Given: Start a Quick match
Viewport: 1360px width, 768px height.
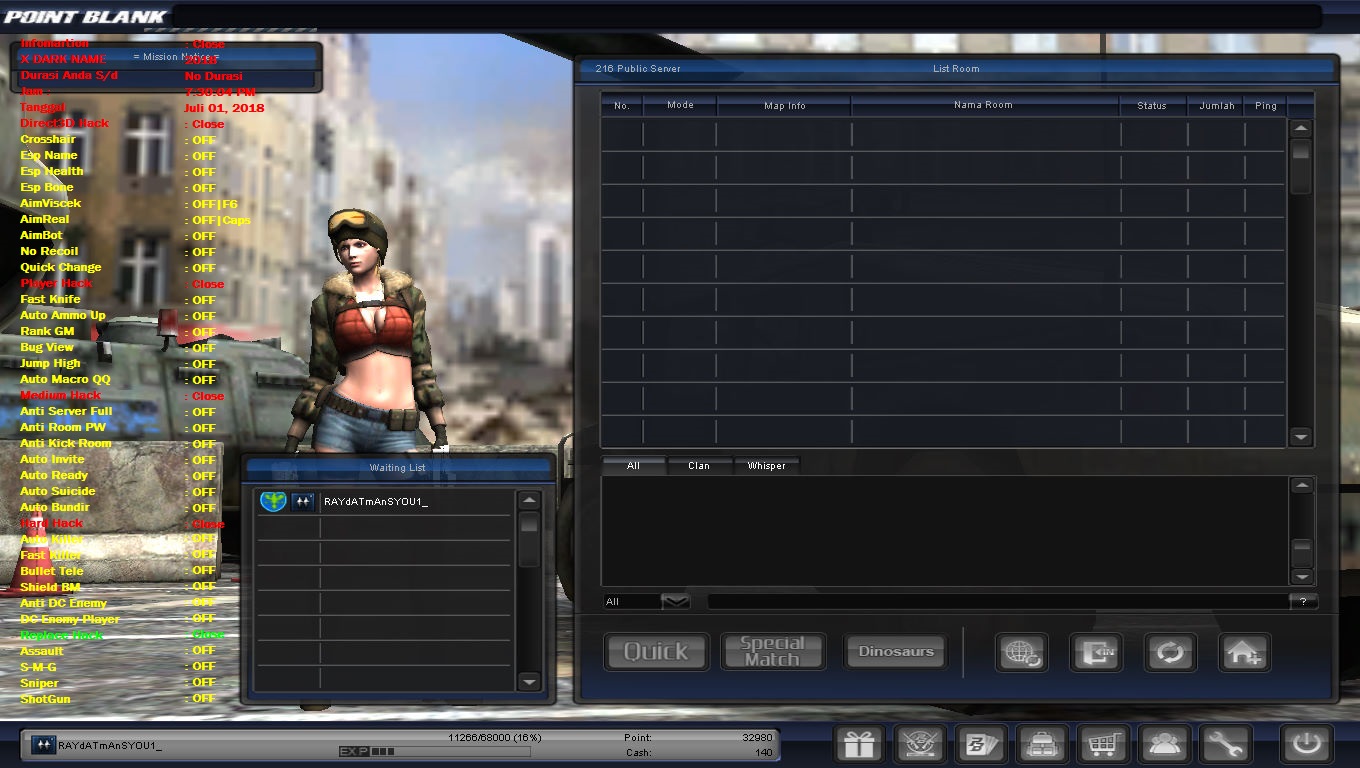Looking at the screenshot, I should (x=656, y=652).
